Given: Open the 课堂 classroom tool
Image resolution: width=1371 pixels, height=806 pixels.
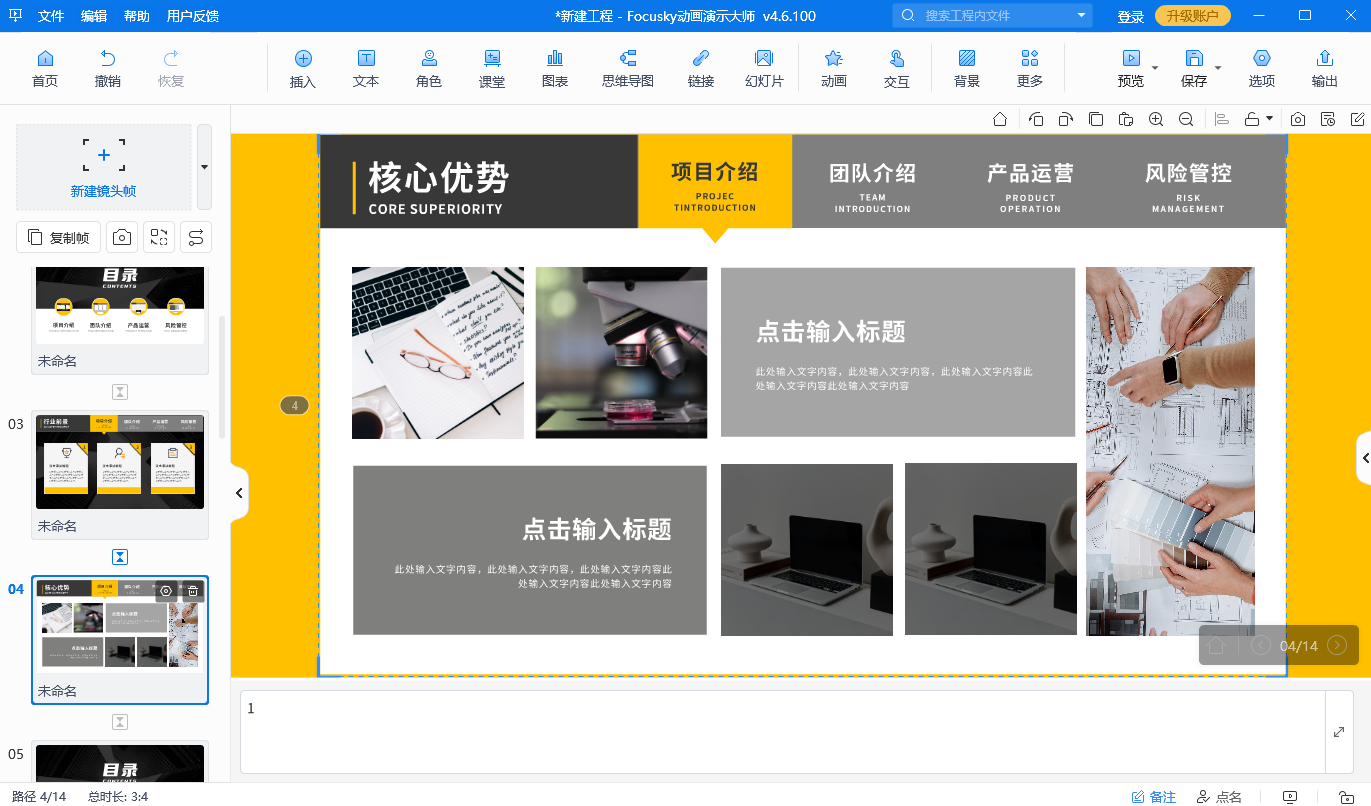Looking at the screenshot, I should click(x=492, y=68).
